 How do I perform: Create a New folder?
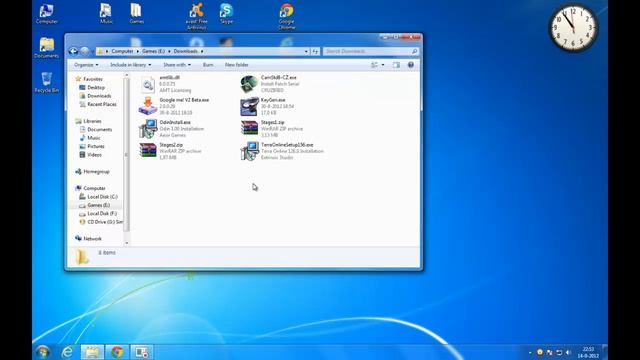[236, 65]
